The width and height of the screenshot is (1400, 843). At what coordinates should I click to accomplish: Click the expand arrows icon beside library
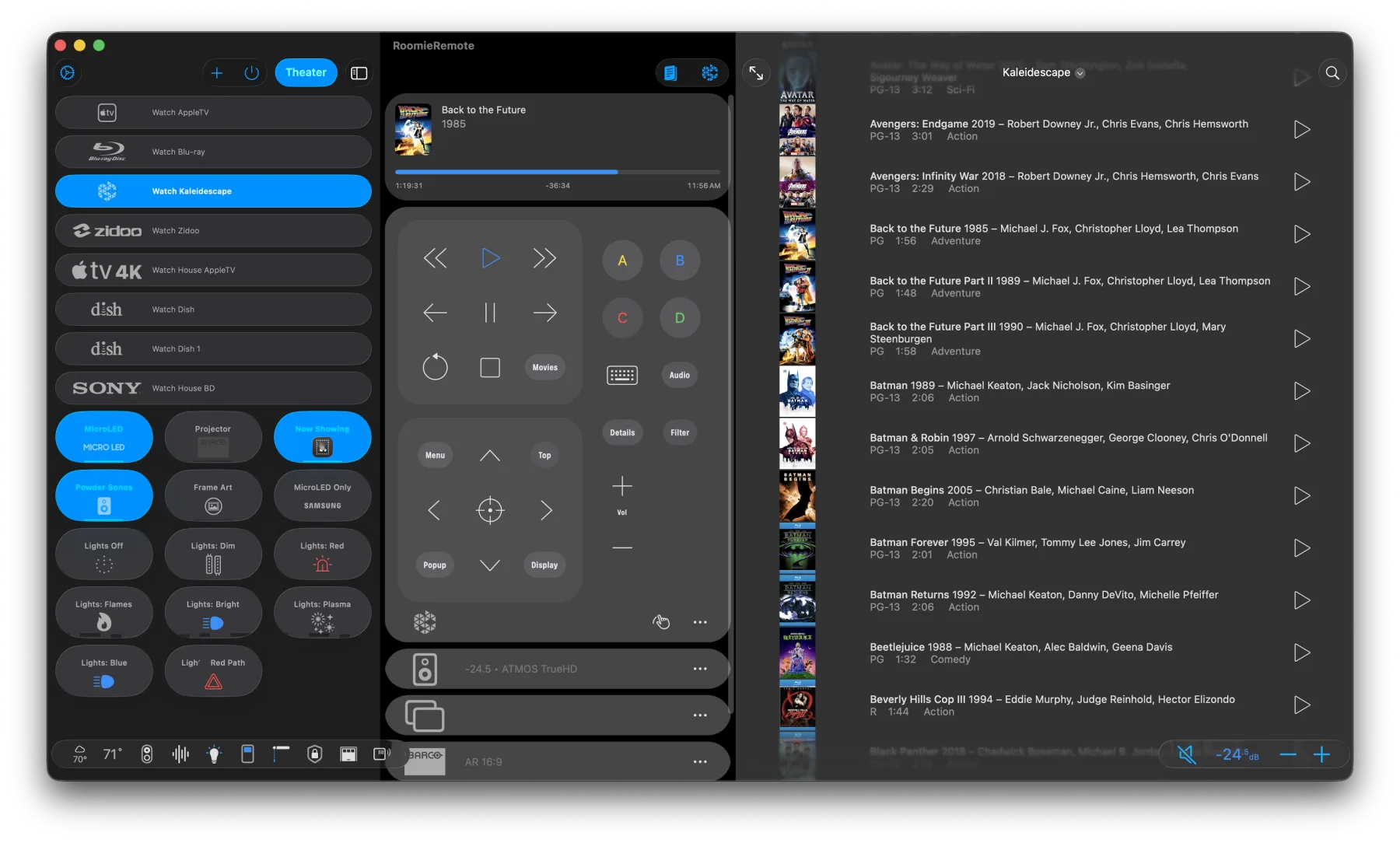point(756,72)
